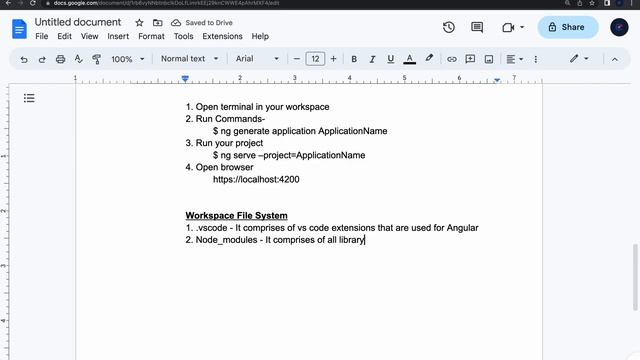
Task: Run spelling and grammar check
Action: [78, 59]
